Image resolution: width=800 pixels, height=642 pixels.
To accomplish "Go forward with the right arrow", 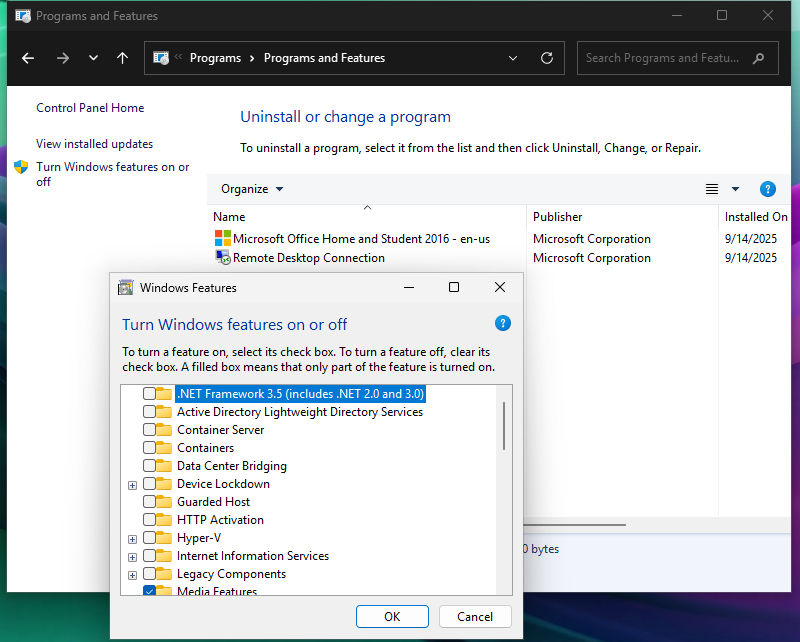I will pyautogui.click(x=63, y=58).
